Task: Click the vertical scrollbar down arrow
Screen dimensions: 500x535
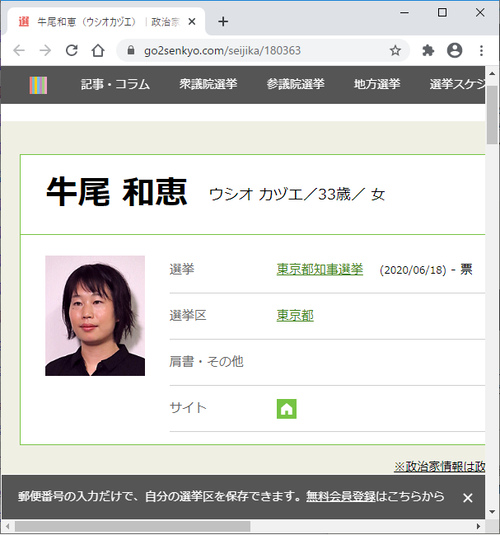Action: click(492, 511)
